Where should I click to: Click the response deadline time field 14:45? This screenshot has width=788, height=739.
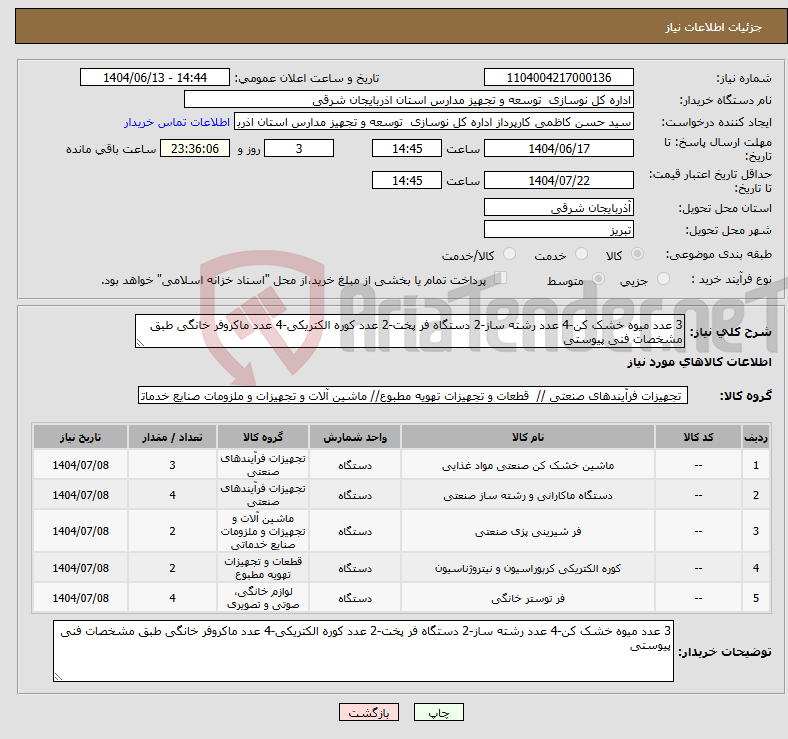coord(407,148)
